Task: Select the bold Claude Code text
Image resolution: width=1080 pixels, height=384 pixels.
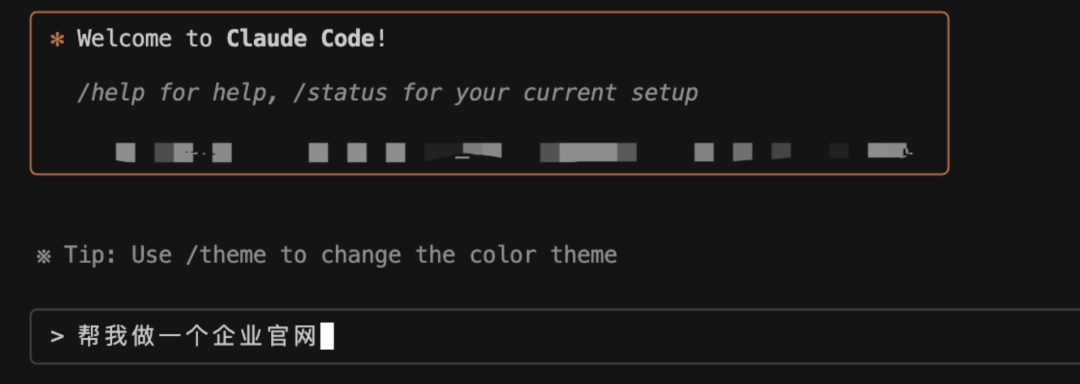Action: pyautogui.click(x=301, y=39)
